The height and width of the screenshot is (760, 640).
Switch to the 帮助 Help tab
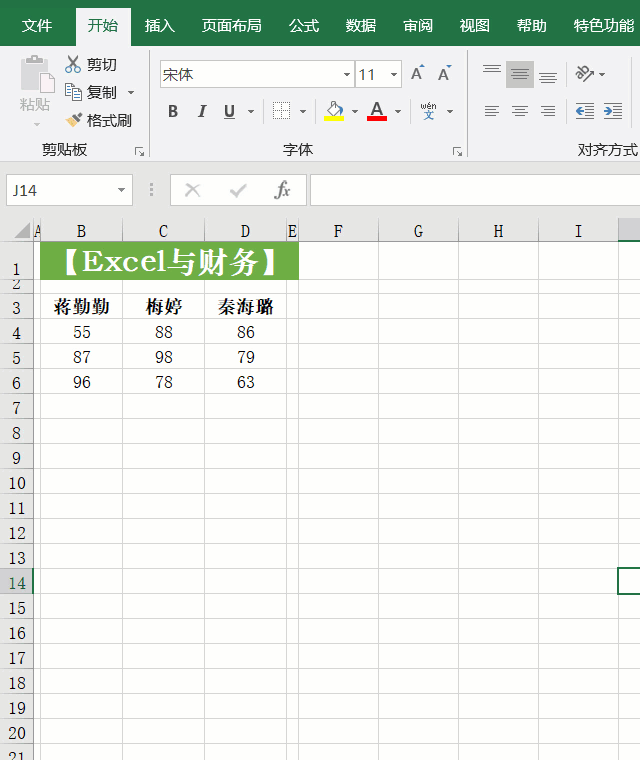(532, 25)
